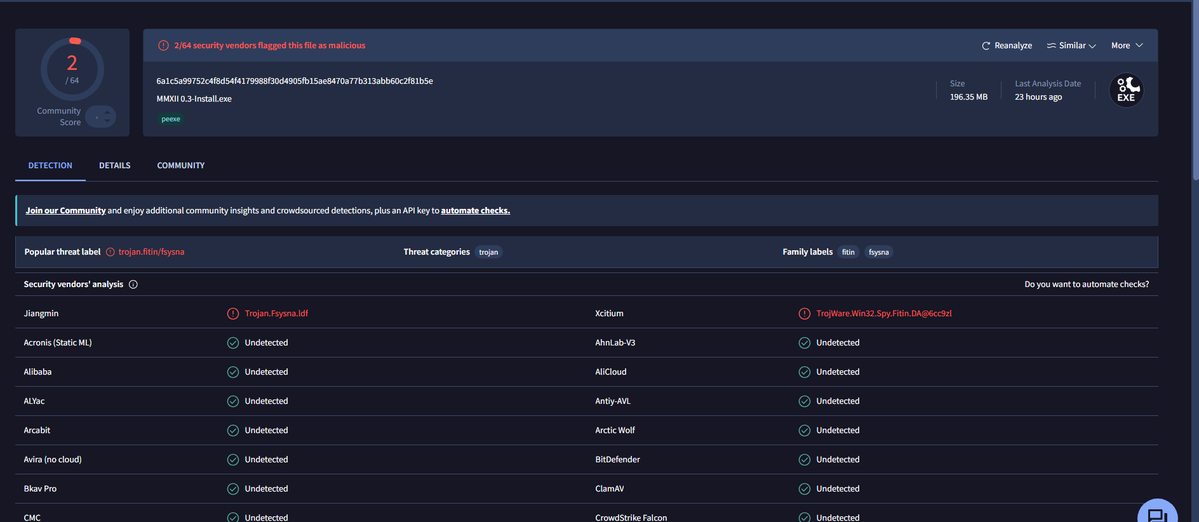Click the 23 hours ago analysis date
The image size is (1199, 522).
1038,97
